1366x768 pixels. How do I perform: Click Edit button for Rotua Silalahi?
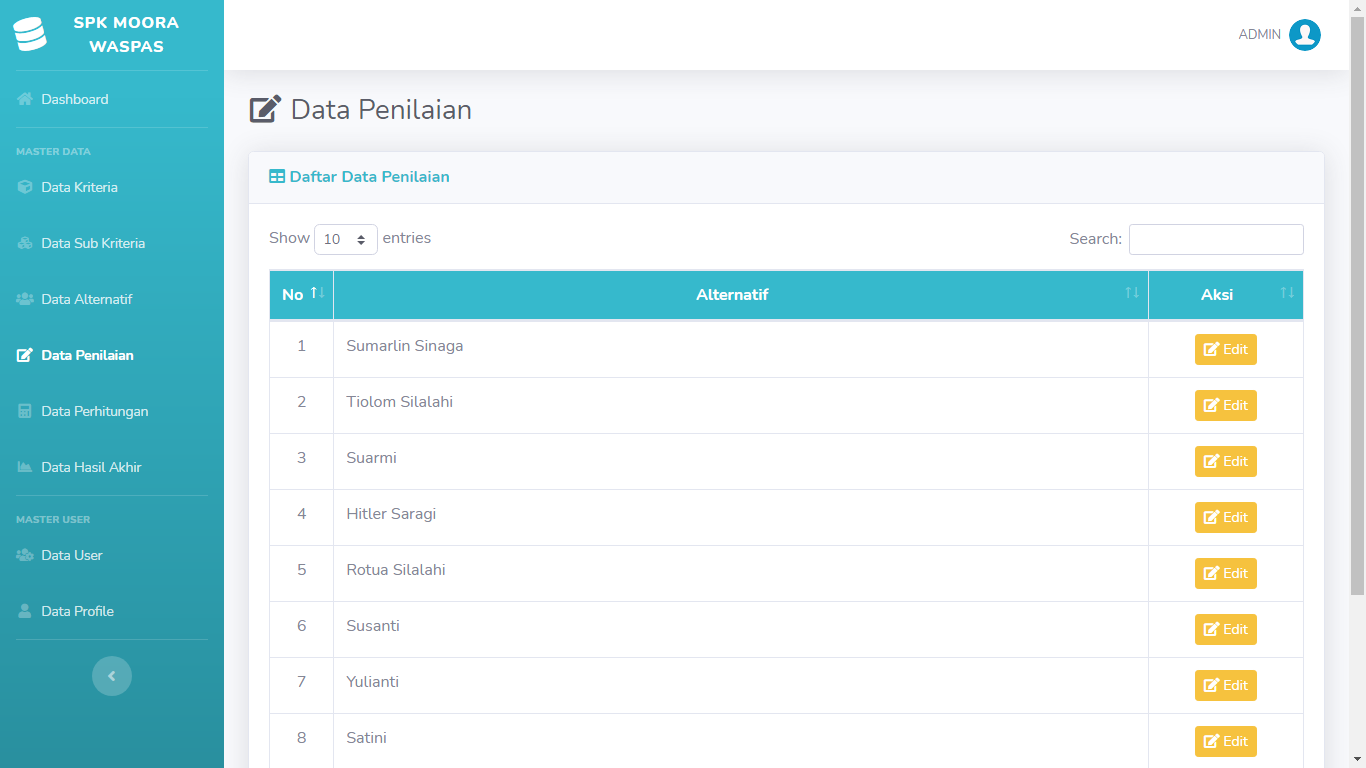tap(1225, 573)
